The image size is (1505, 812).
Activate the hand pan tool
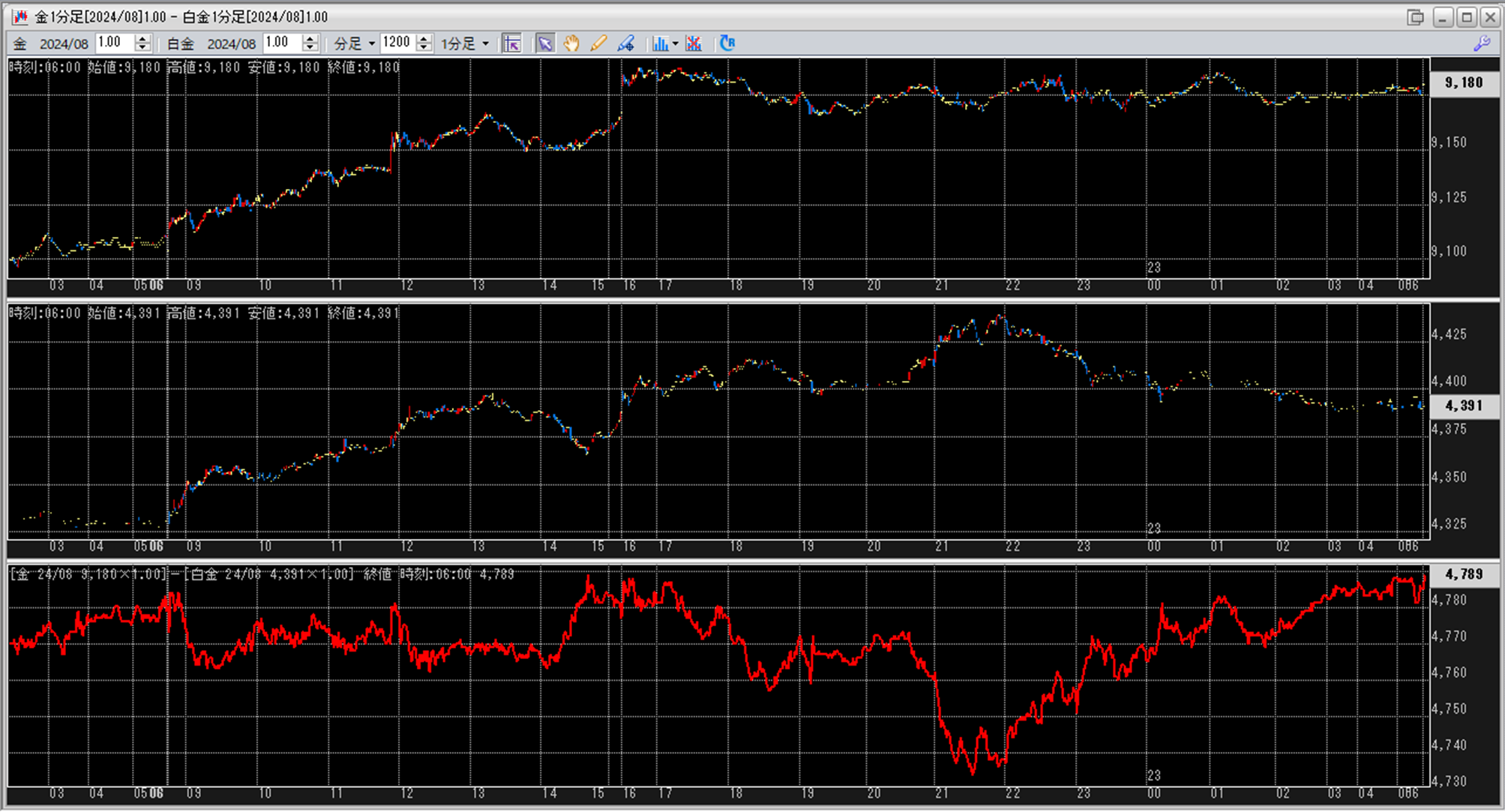571,43
